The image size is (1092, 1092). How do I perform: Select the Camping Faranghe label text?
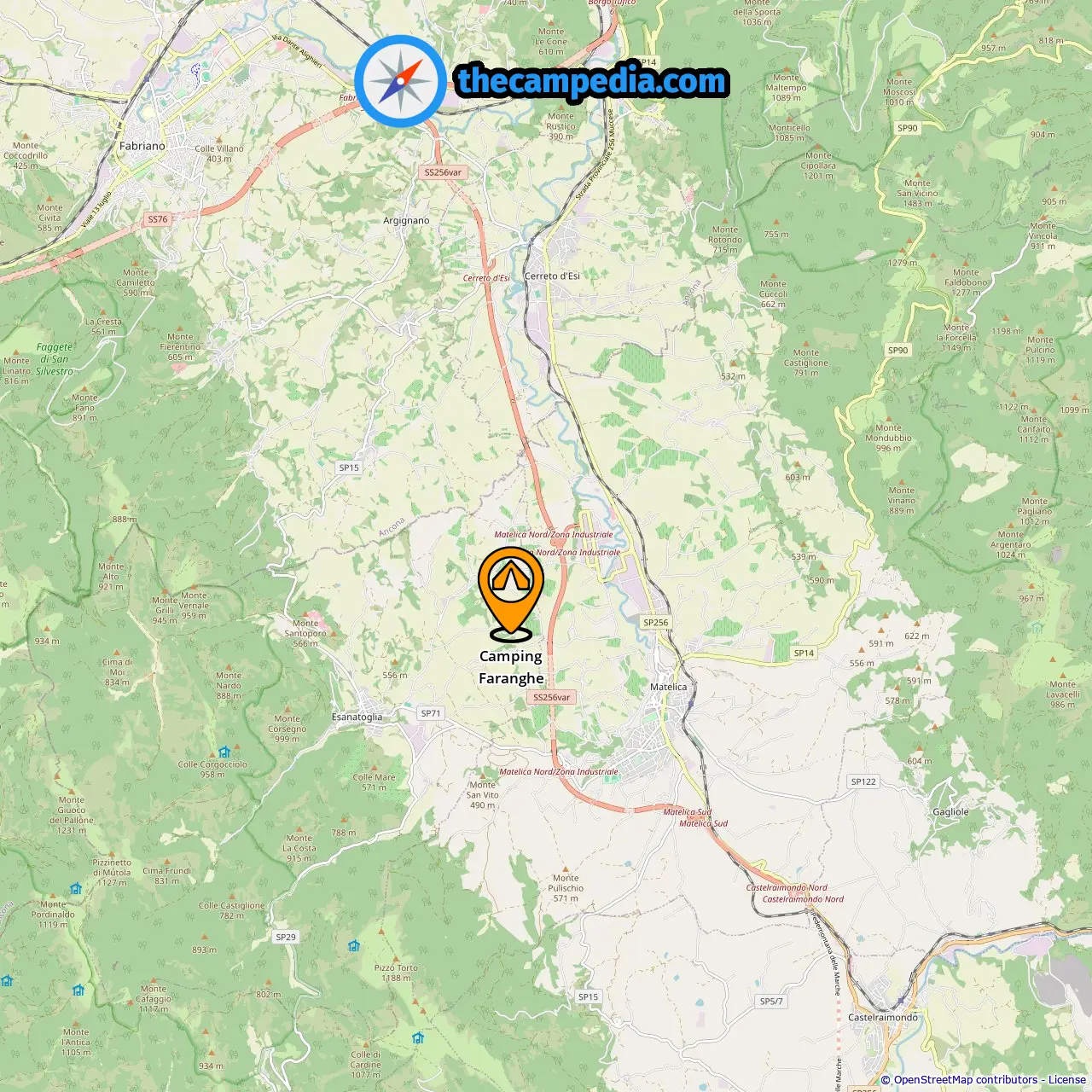[x=511, y=667]
